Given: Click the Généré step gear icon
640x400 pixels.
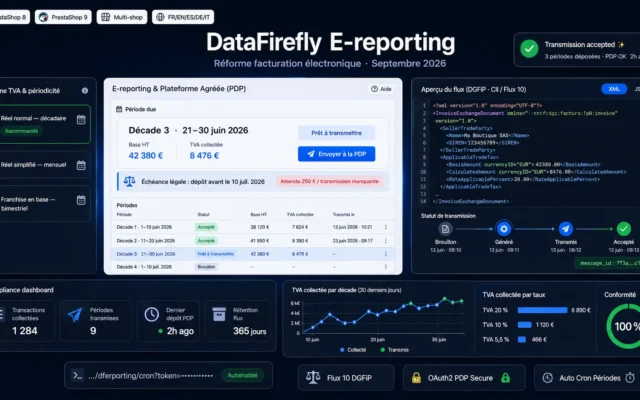Looking at the screenshot, I should (x=504, y=229).
